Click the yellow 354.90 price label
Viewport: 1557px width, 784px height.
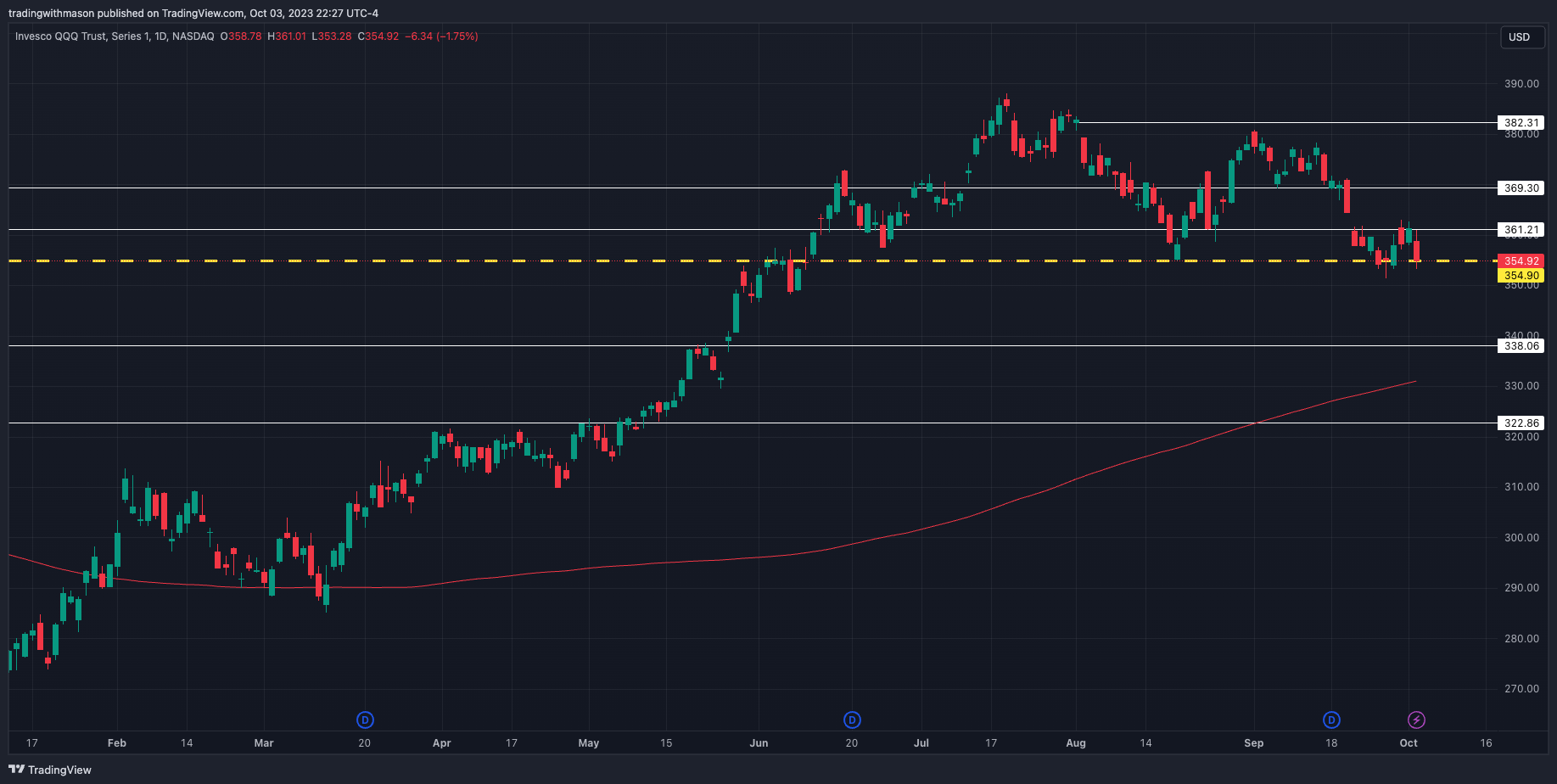point(1521,276)
